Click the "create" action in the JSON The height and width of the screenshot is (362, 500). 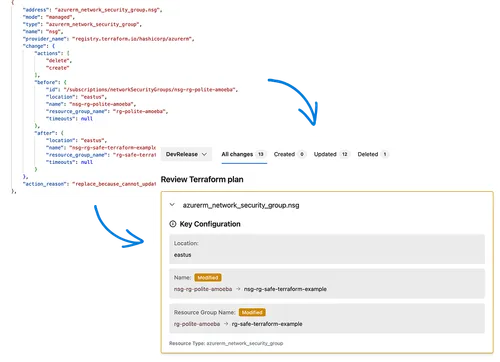[x=58, y=68]
